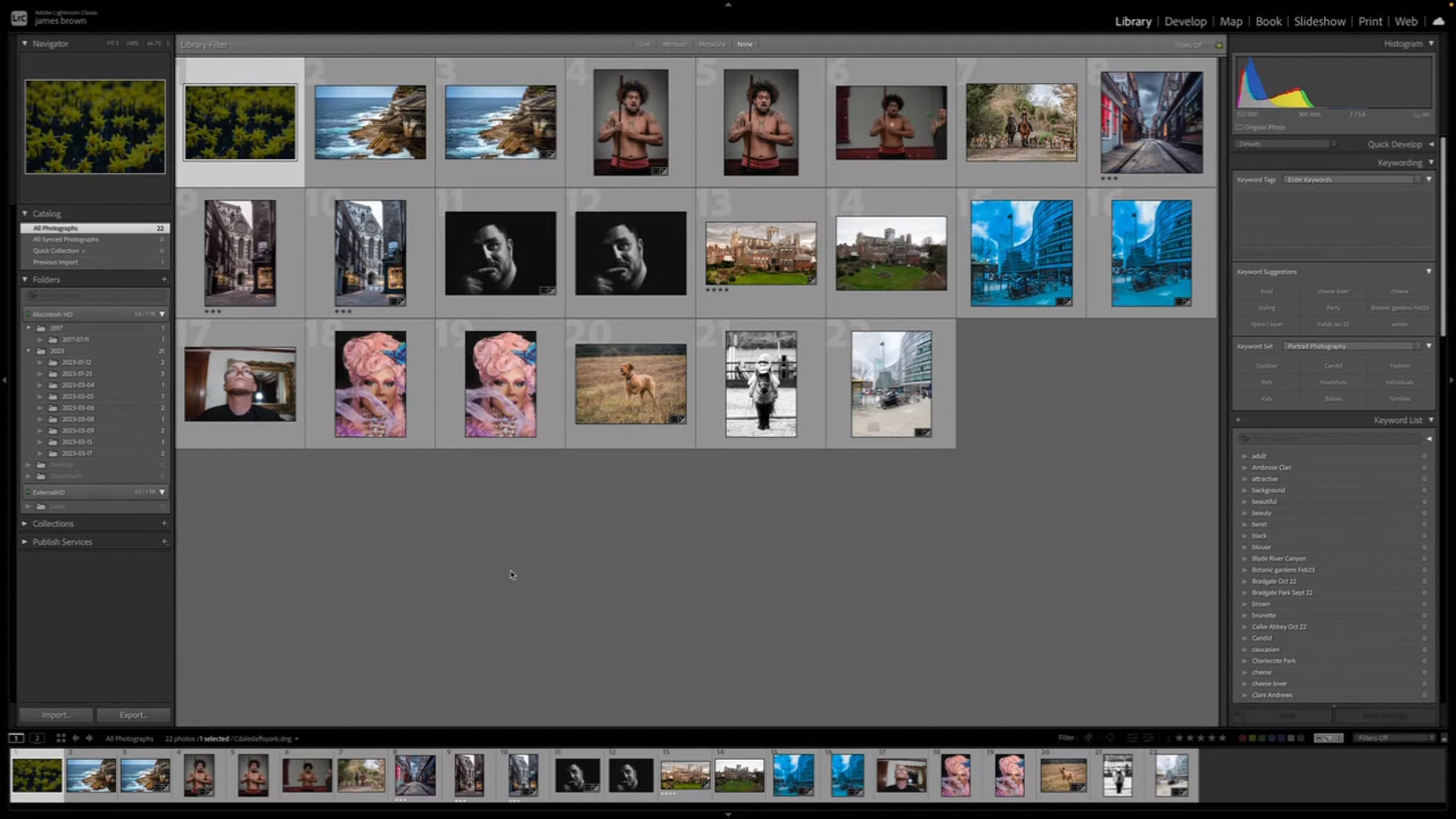
Task: Expand the Collections panel
Action: click(25, 524)
